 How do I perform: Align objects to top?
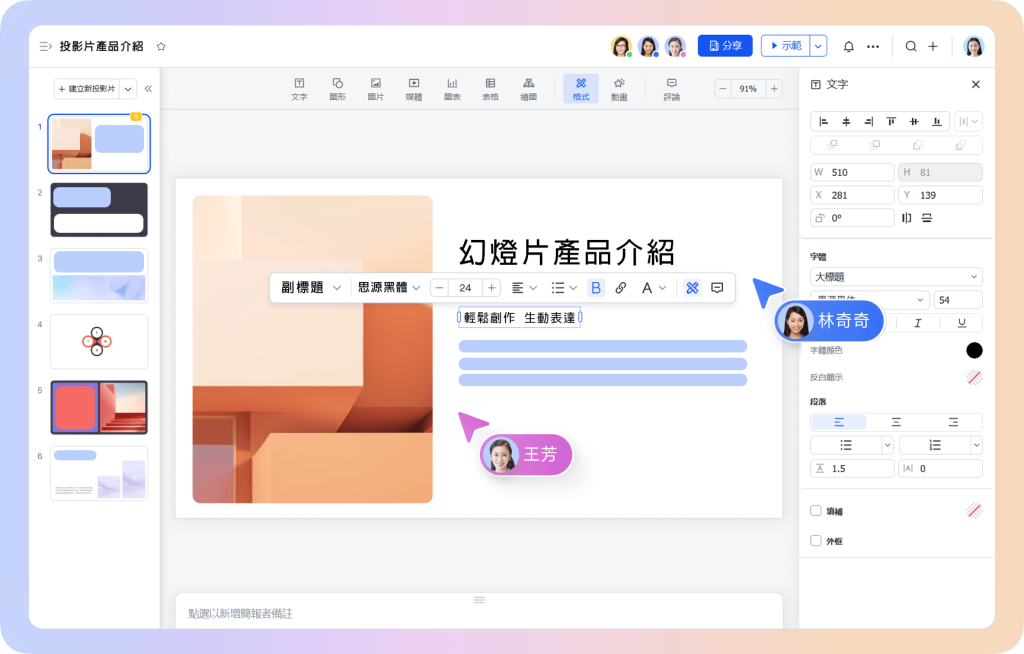[891, 122]
